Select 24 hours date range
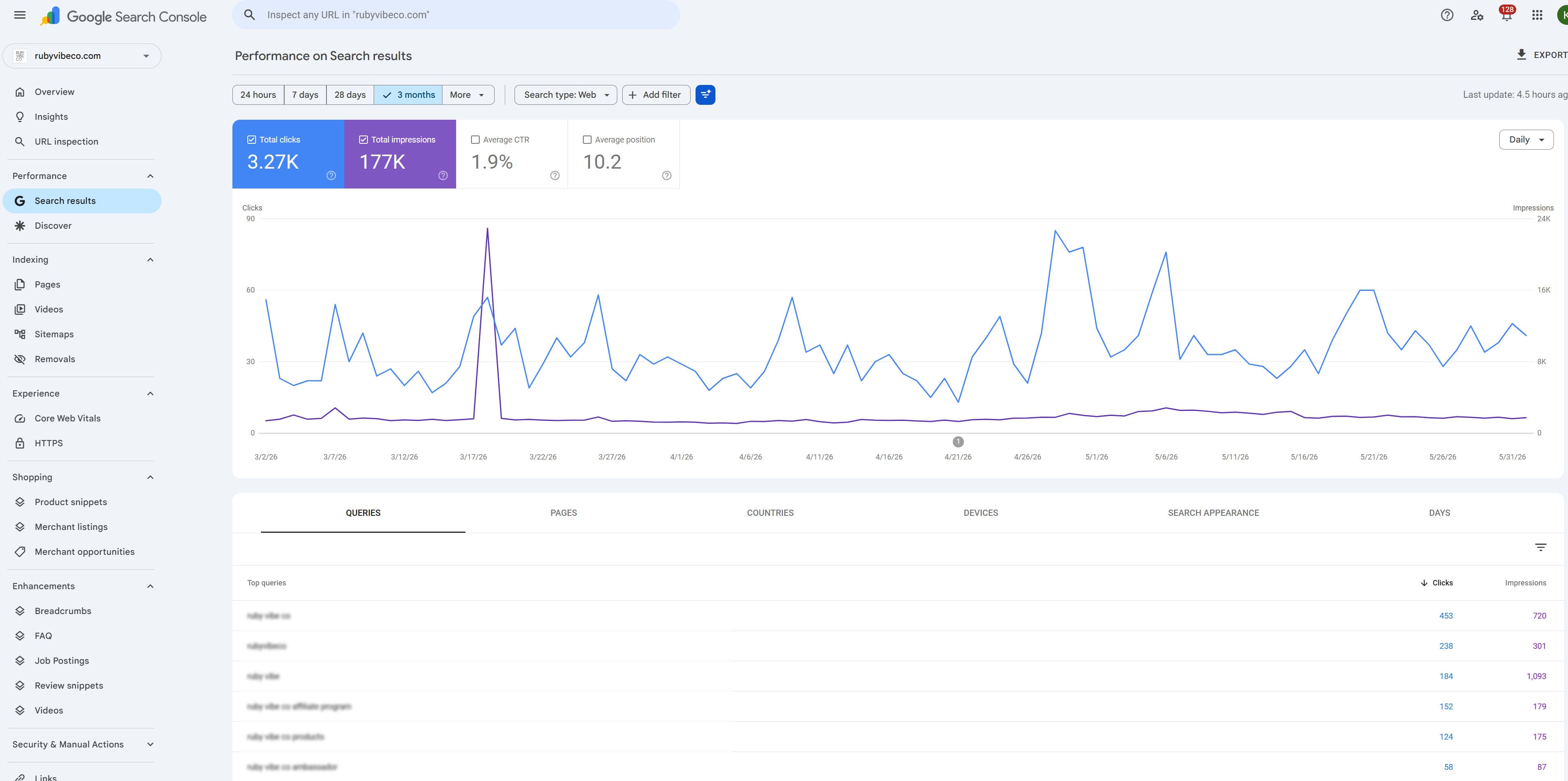The width and height of the screenshot is (1568, 781). pyautogui.click(x=258, y=95)
